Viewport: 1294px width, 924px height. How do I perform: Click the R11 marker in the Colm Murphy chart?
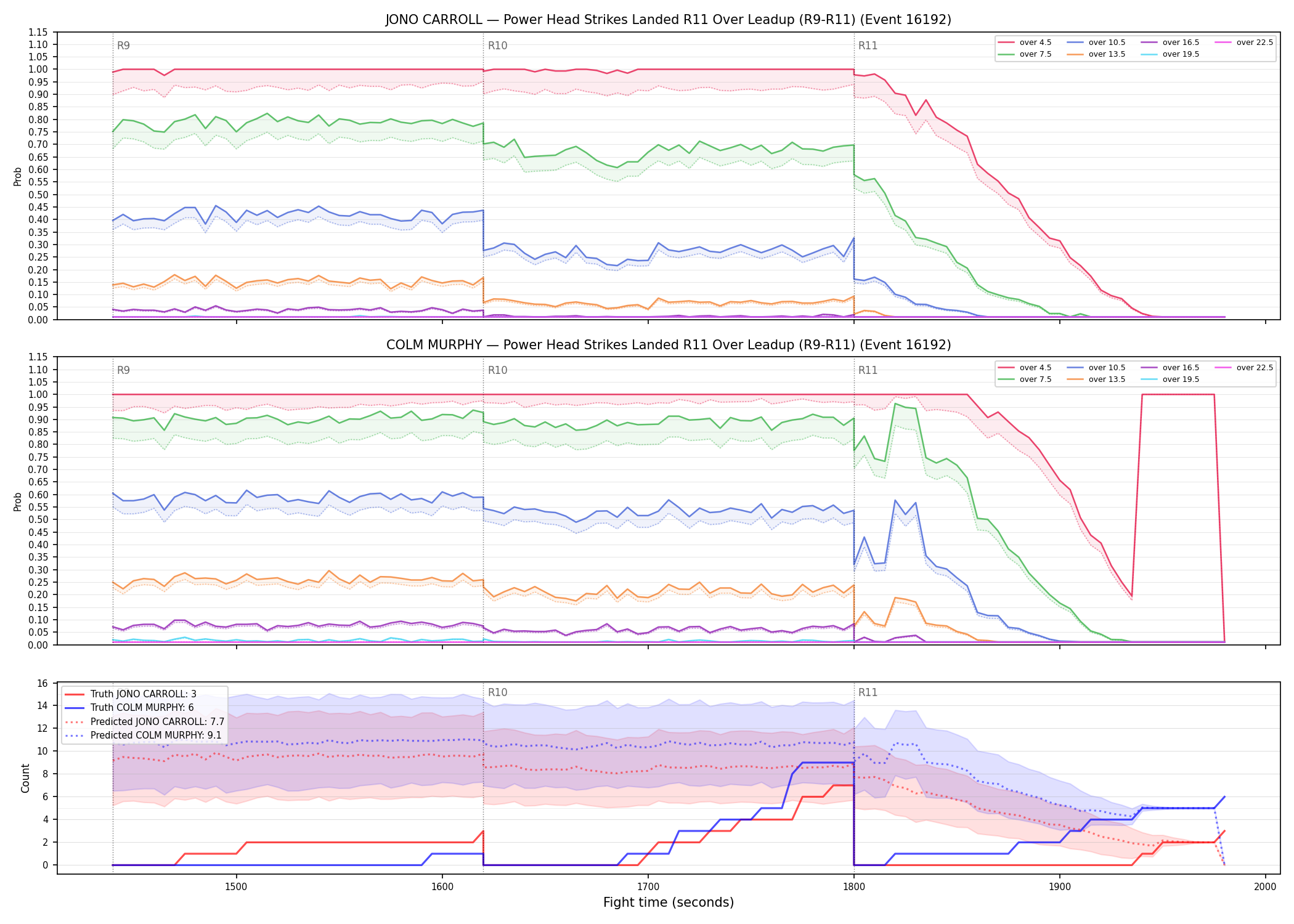pos(868,370)
